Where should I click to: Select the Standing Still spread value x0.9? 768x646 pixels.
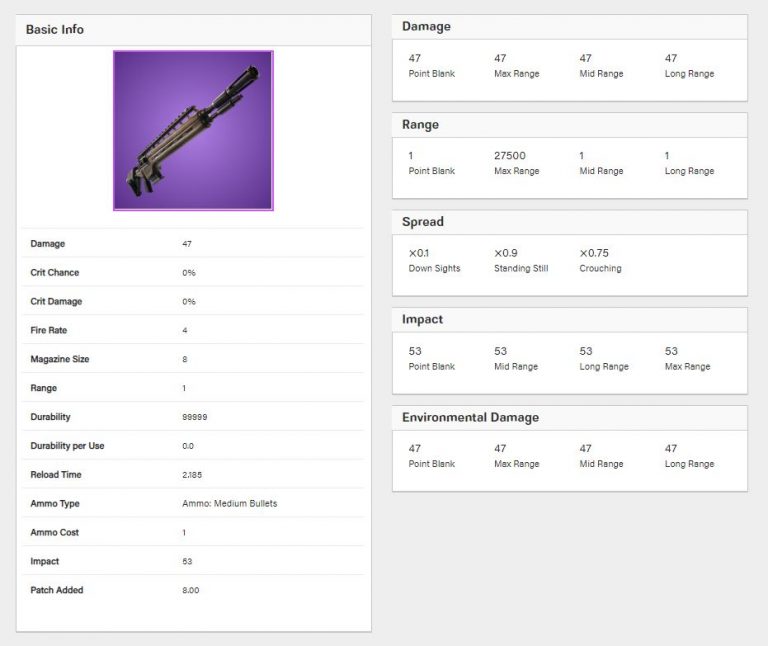pos(505,253)
